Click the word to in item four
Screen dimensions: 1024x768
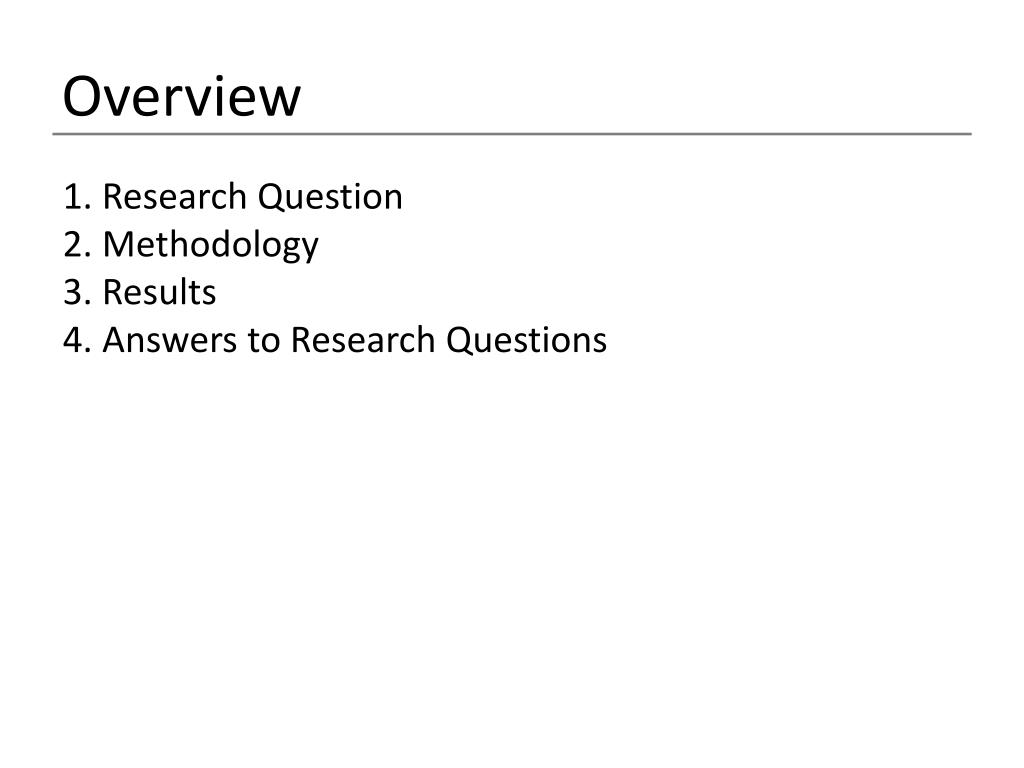click(x=264, y=342)
